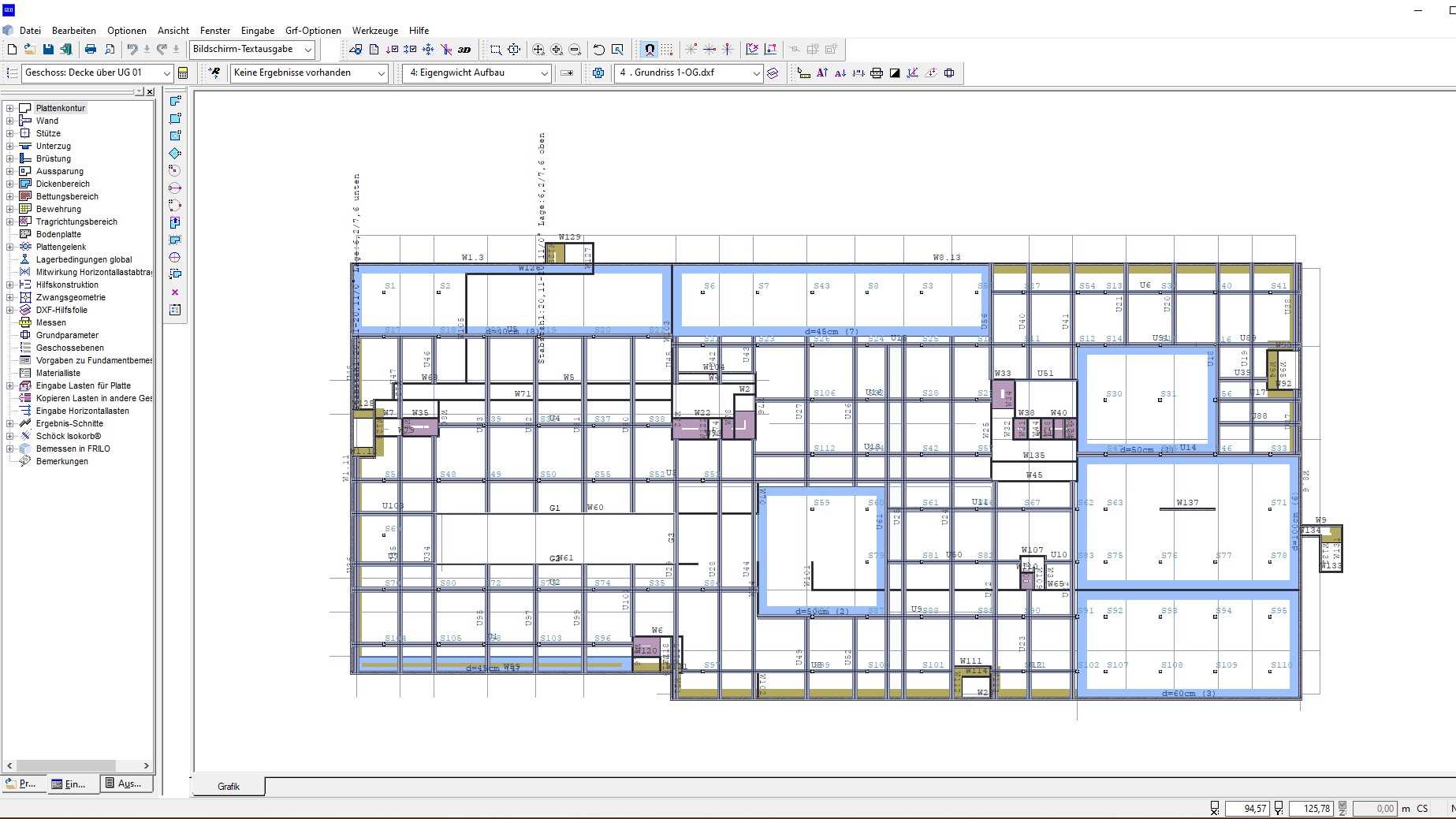The width and height of the screenshot is (1456, 819).
Task: Click the save diskette icon
Action: [48, 50]
